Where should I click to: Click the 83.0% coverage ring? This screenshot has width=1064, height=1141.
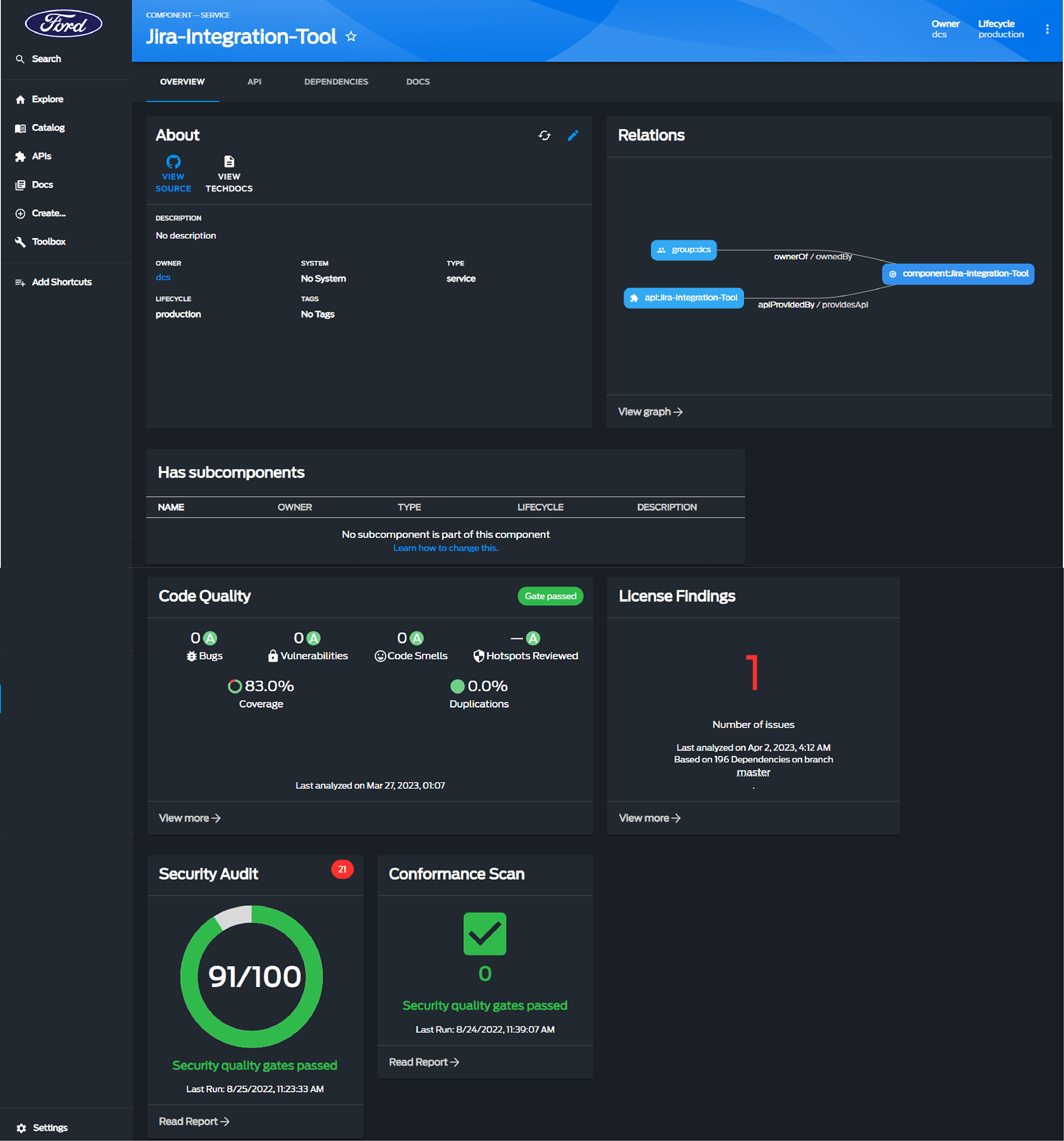click(234, 686)
